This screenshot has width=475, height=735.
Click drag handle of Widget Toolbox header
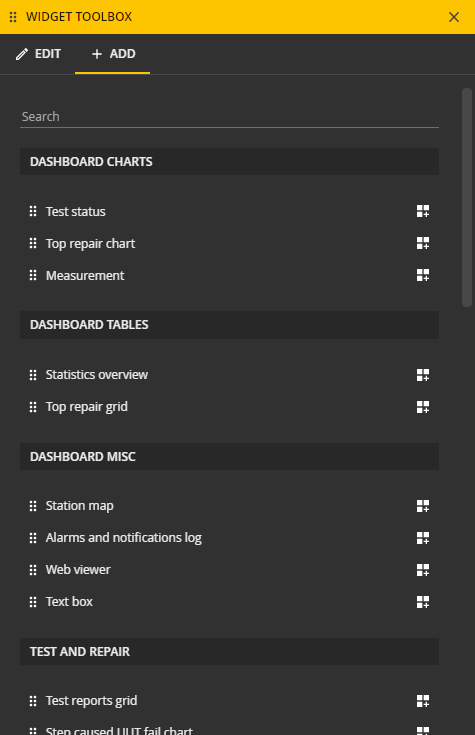(13, 17)
